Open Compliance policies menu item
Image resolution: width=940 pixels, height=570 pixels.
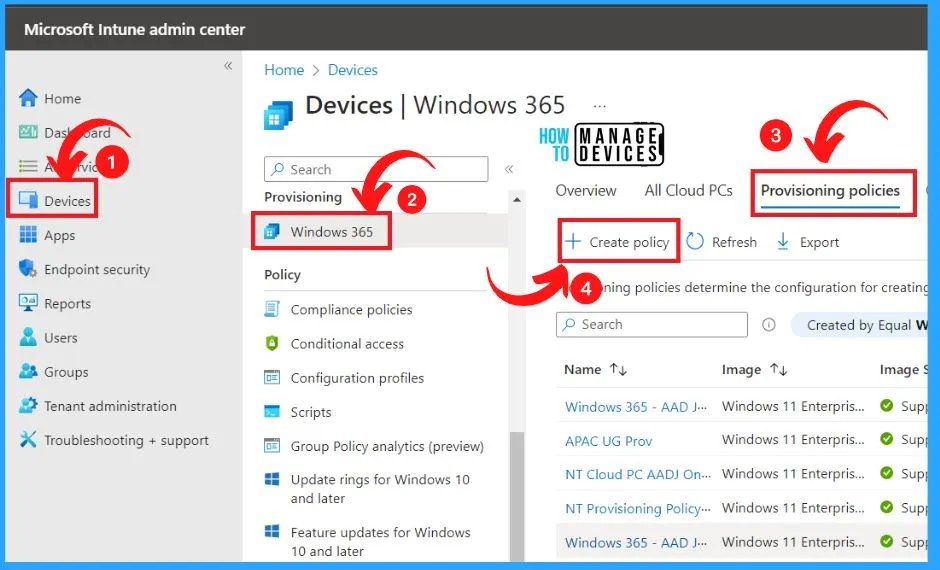(351, 309)
